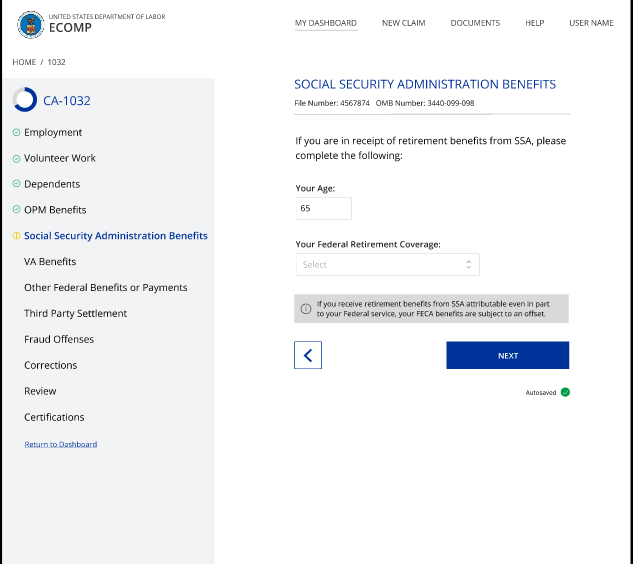
Task: Click the info icon in the offset notice
Action: click(305, 308)
